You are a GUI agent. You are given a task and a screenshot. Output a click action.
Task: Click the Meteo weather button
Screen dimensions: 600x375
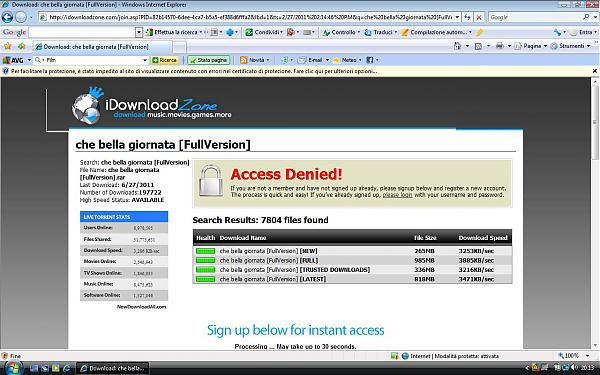[345, 60]
